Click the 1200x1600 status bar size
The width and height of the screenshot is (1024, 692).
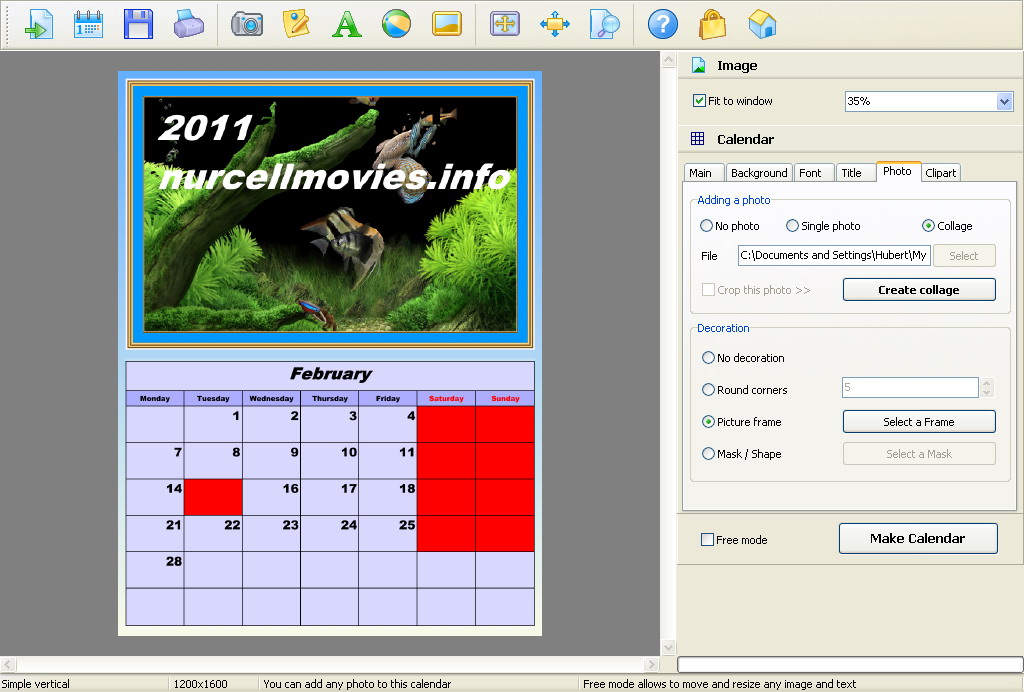pos(200,684)
